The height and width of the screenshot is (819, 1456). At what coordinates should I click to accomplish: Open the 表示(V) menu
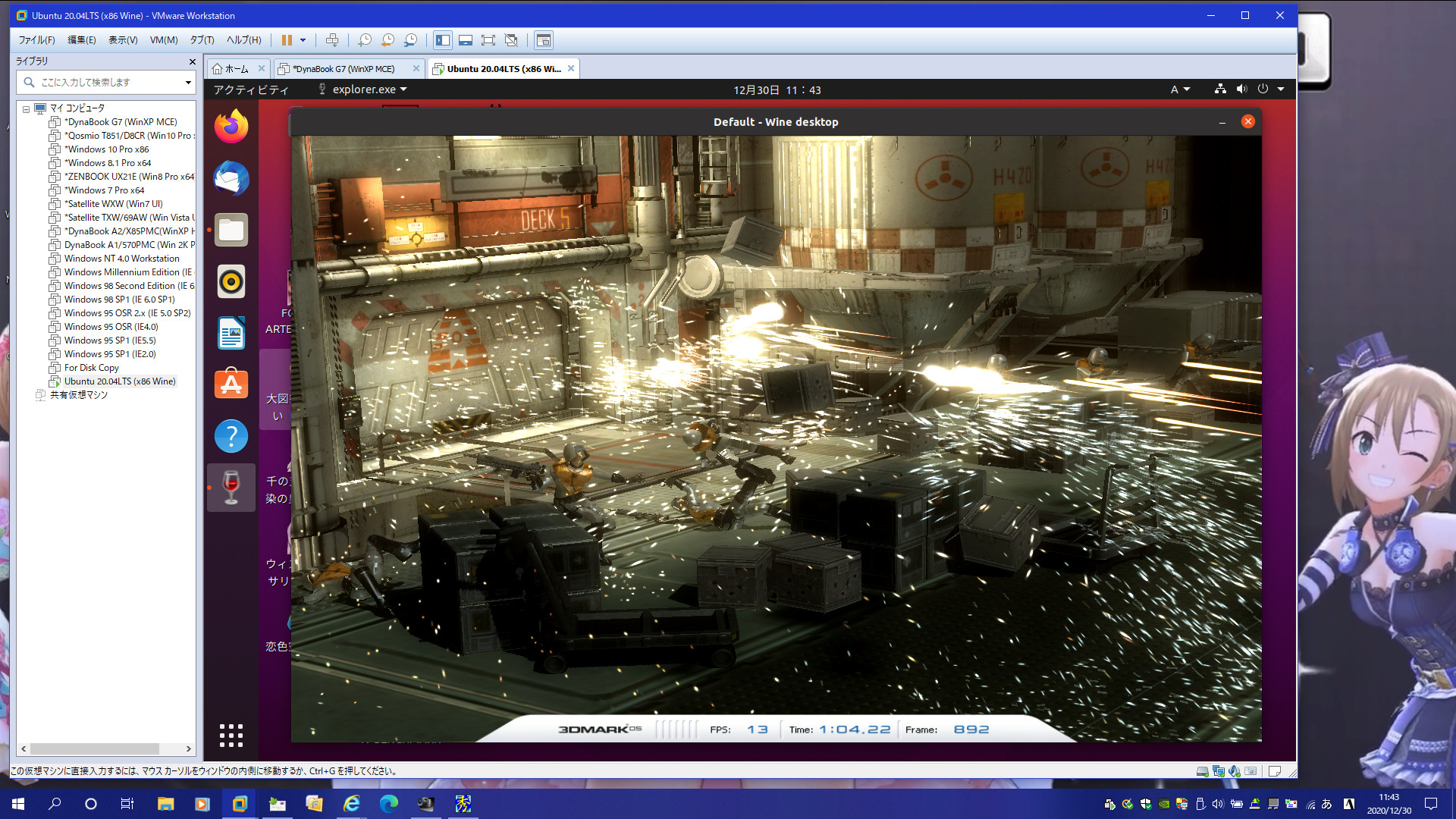pyautogui.click(x=123, y=40)
